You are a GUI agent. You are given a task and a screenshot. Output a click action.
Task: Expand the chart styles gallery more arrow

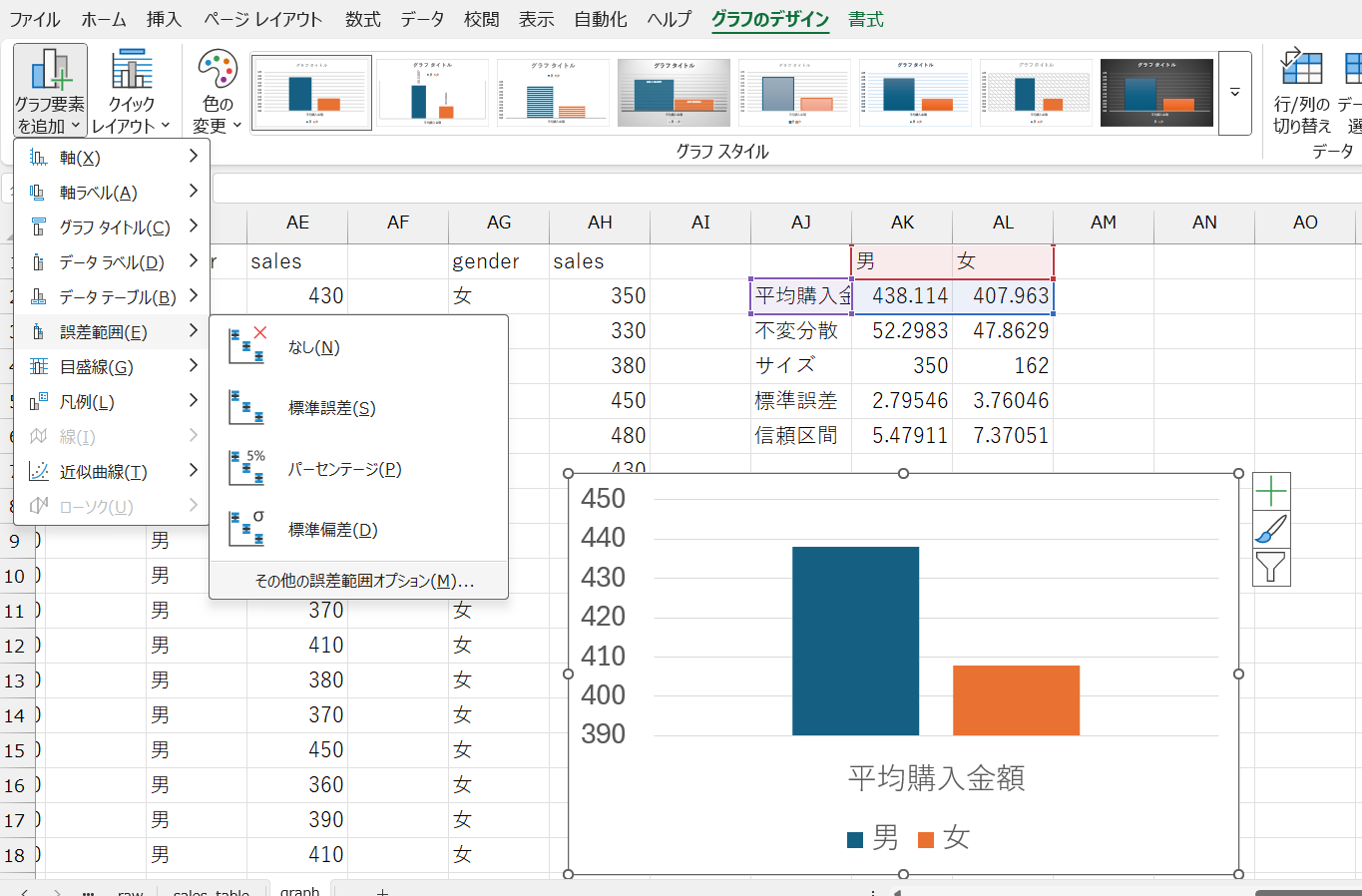tap(1234, 93)
